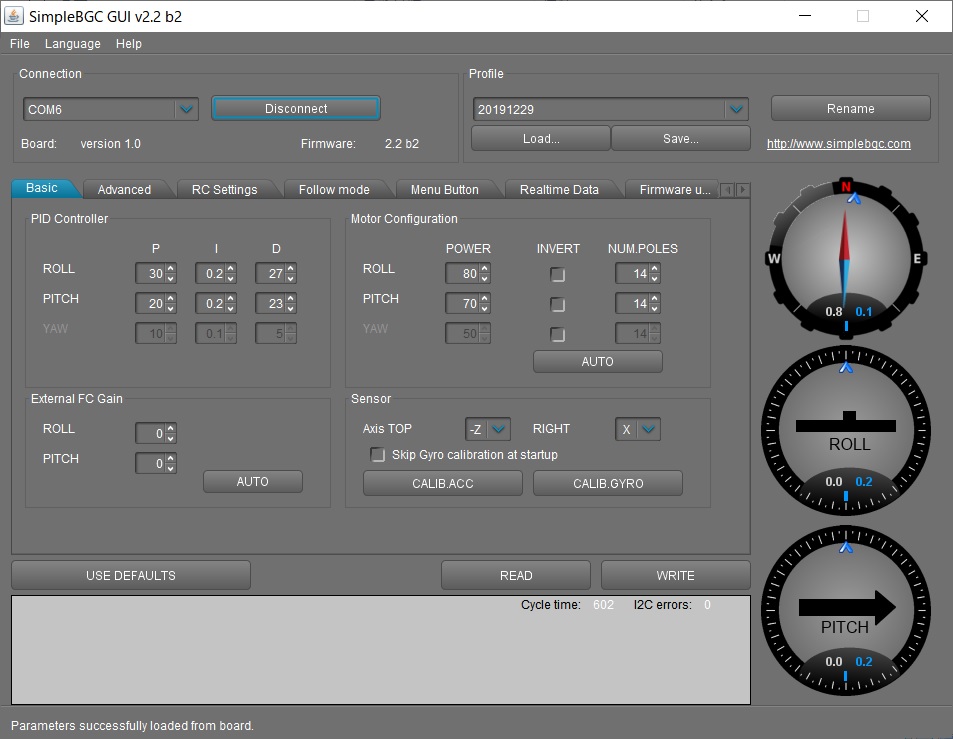The height and width of the screenshot is (739, 953).
Task: Open the Language menu
Action: click(x=72, y=44)
